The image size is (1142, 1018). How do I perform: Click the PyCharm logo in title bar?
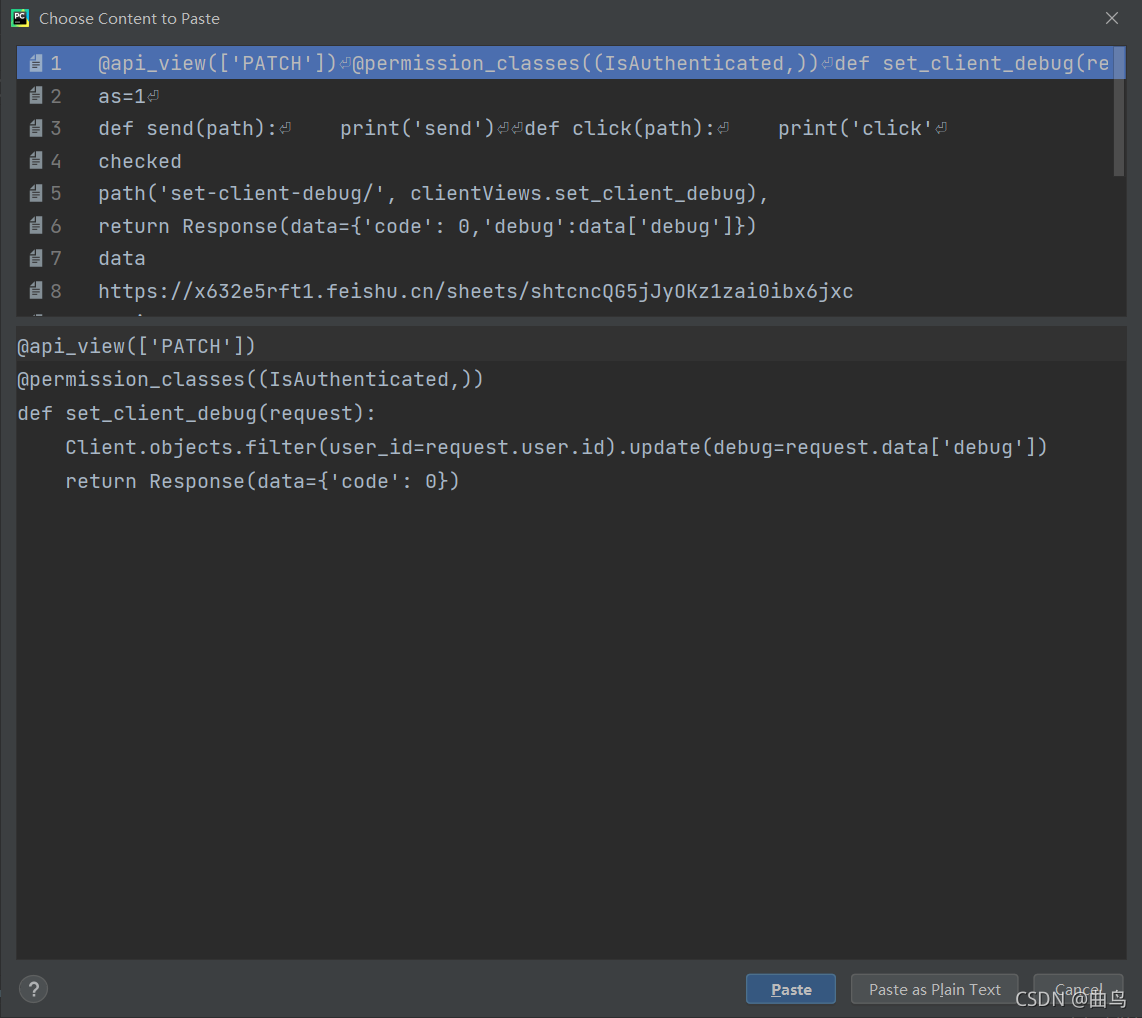(20, 18)
